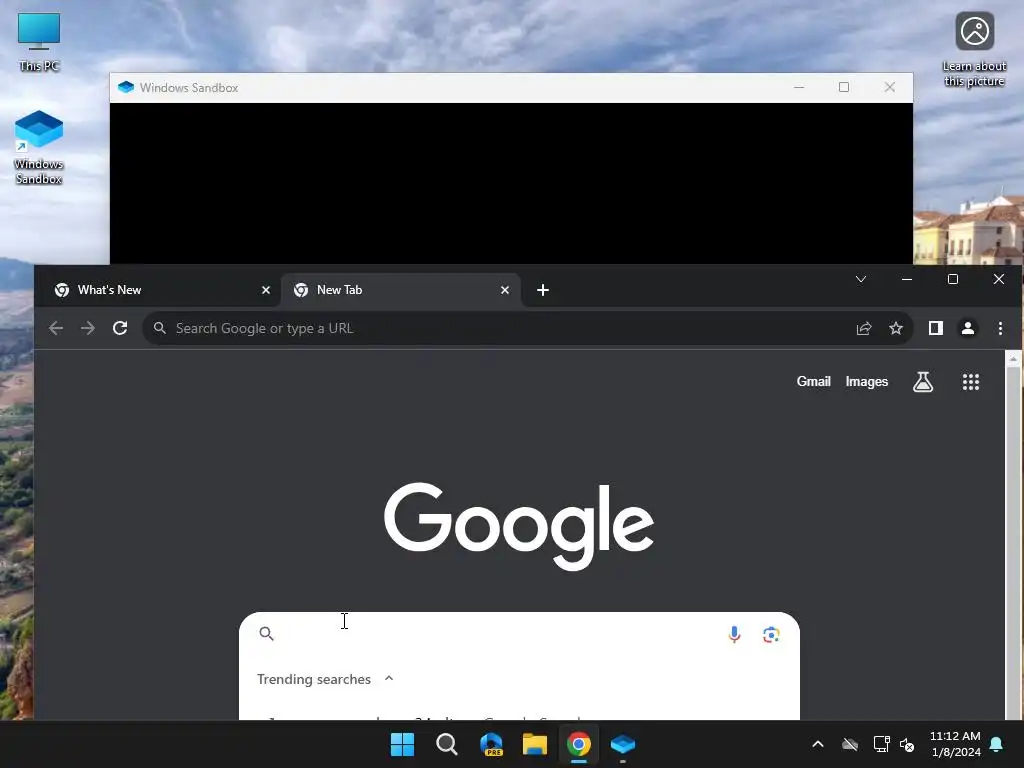This screenshot has height=768, width=1024.
Task: Open File Explorer from taskbar
Action: [535, 744]
